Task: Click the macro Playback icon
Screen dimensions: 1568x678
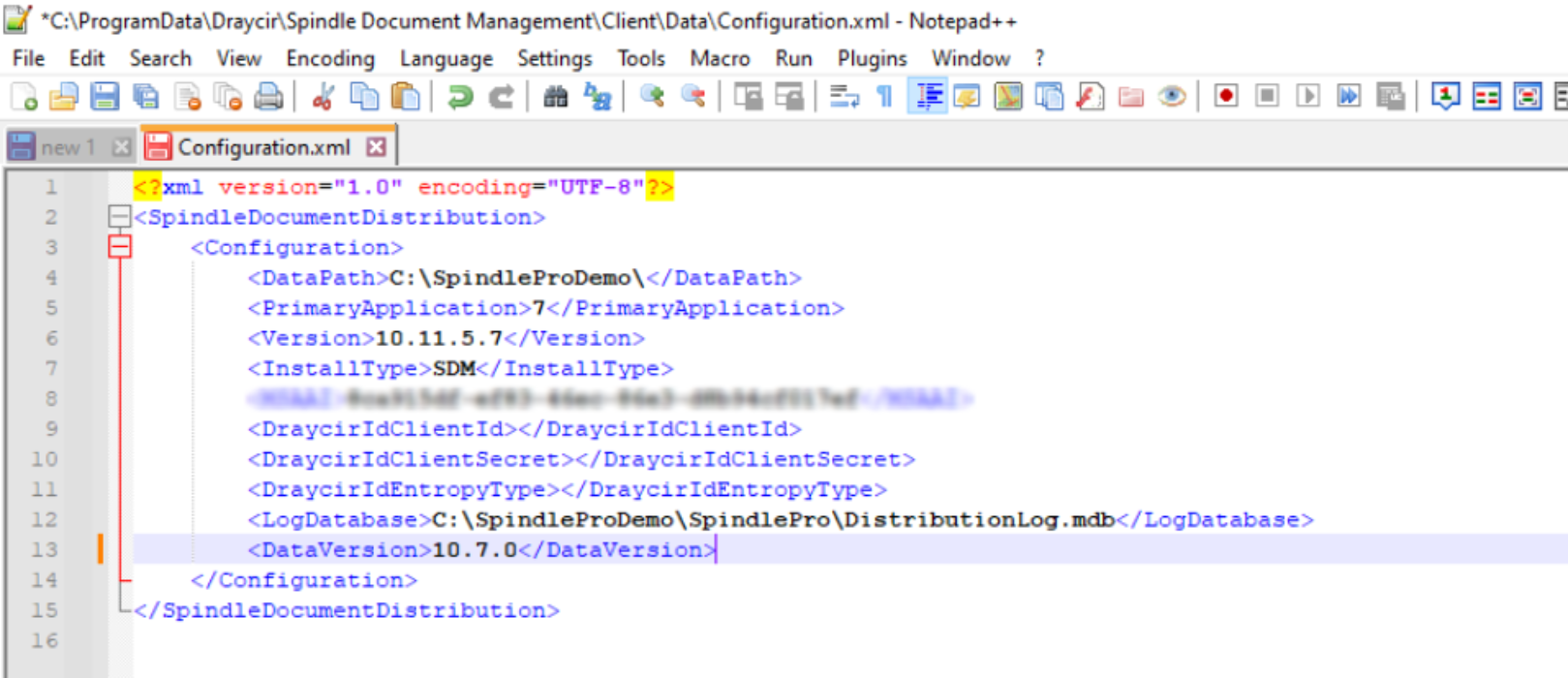Action: pyautogui.click(x=1307, y=96)
